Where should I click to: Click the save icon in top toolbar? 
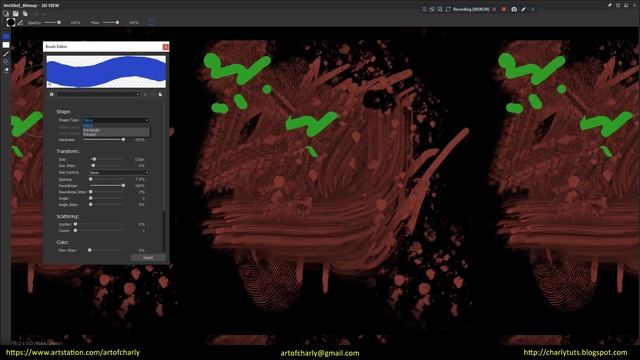pos(16,13)
